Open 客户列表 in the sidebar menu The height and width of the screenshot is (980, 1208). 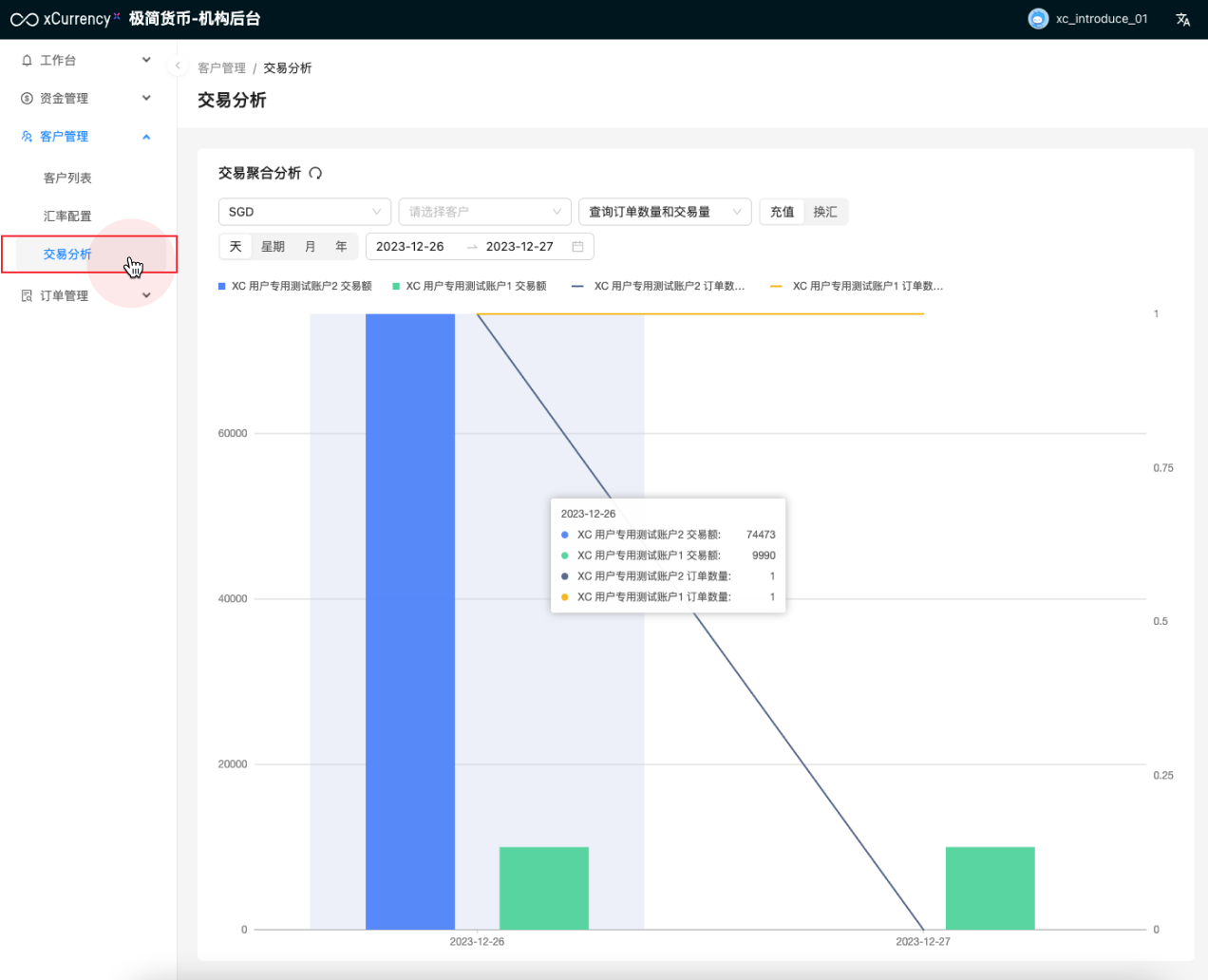[x=67, y=178]
